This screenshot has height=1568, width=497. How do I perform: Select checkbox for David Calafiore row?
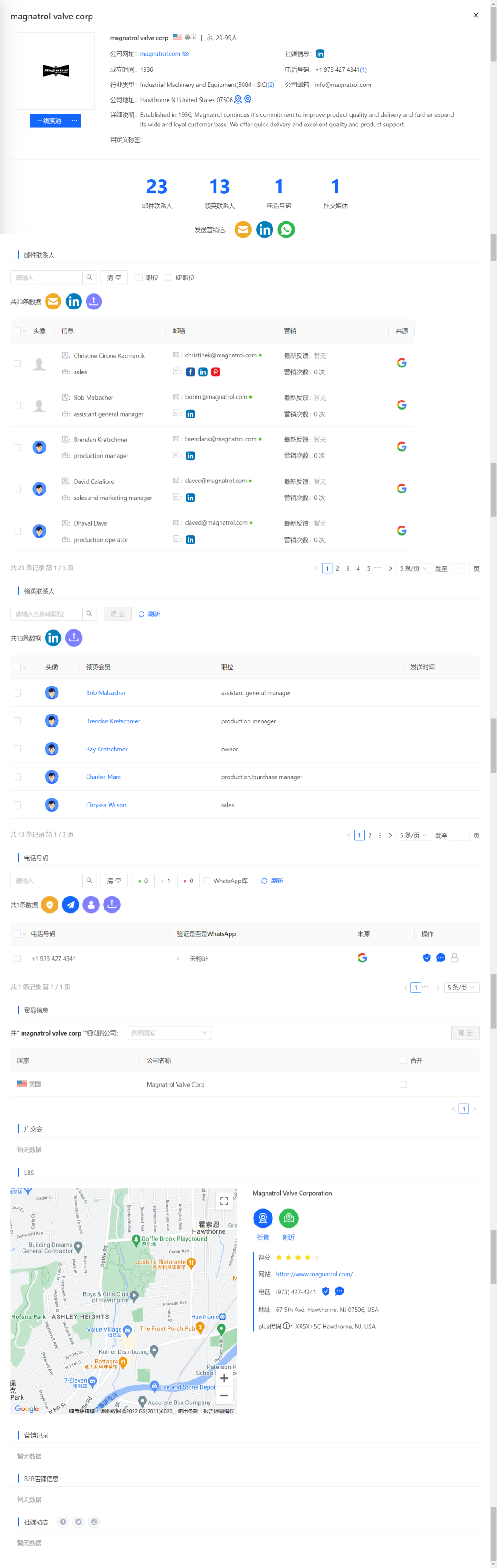pyautogui.click(x=17, y=489)
